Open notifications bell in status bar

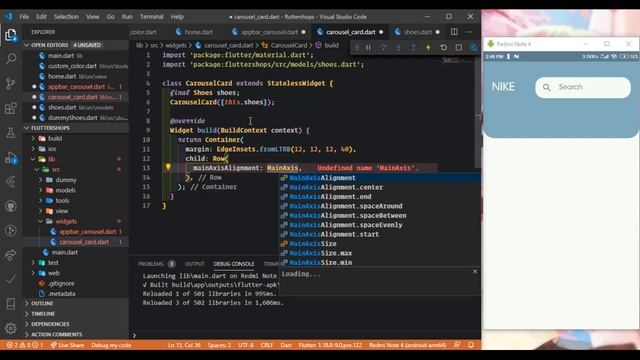pos(471,345)
